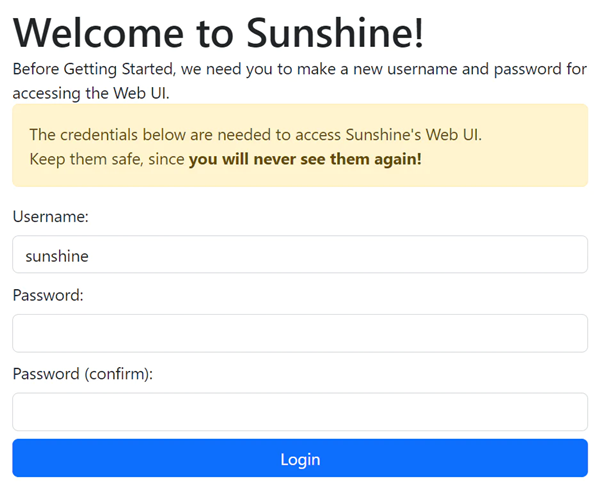Click the 'Password:' label text
Viewport: 600px width, 491px height.
point(47,295)
